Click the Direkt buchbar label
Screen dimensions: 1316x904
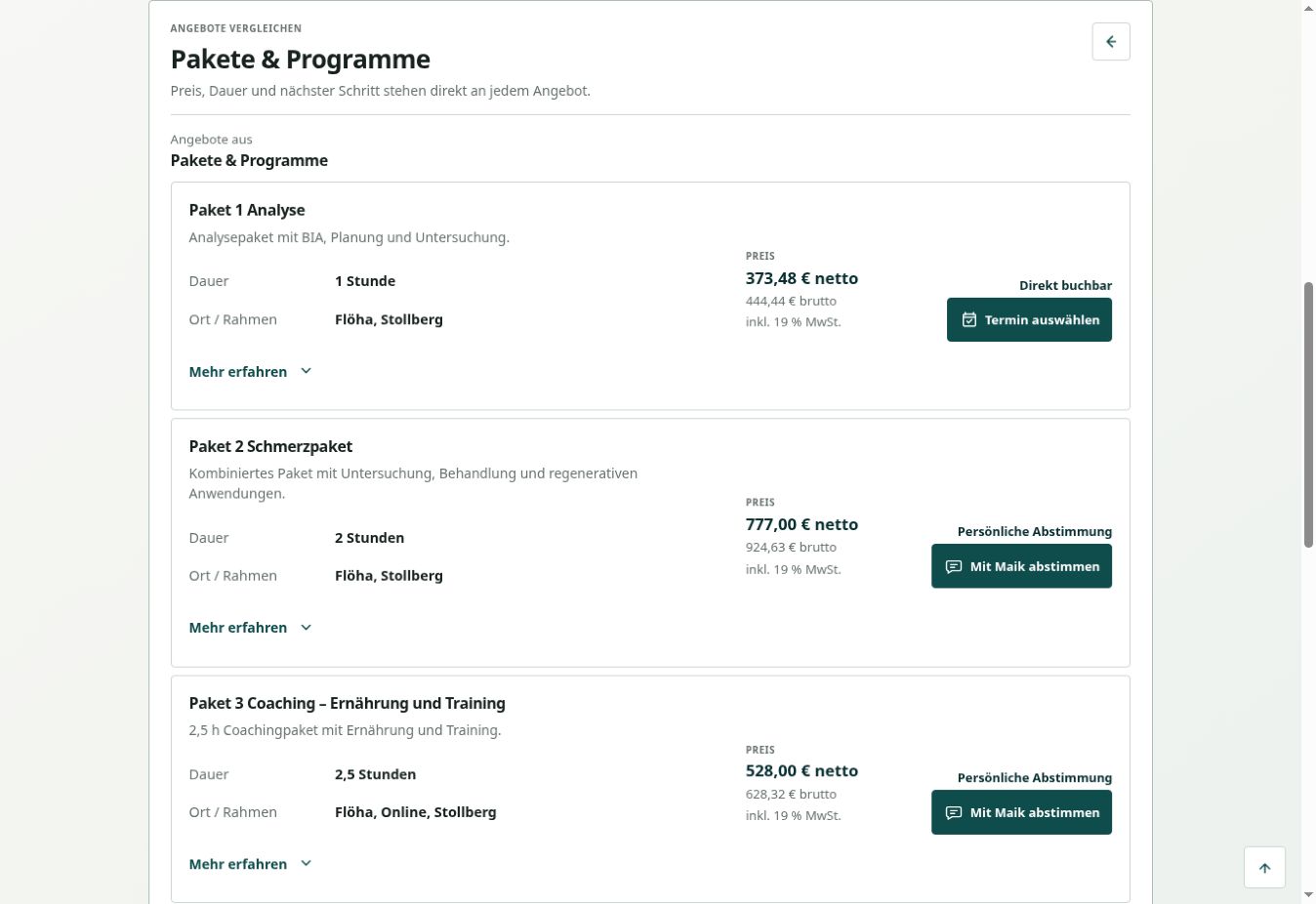(1065, 286)
